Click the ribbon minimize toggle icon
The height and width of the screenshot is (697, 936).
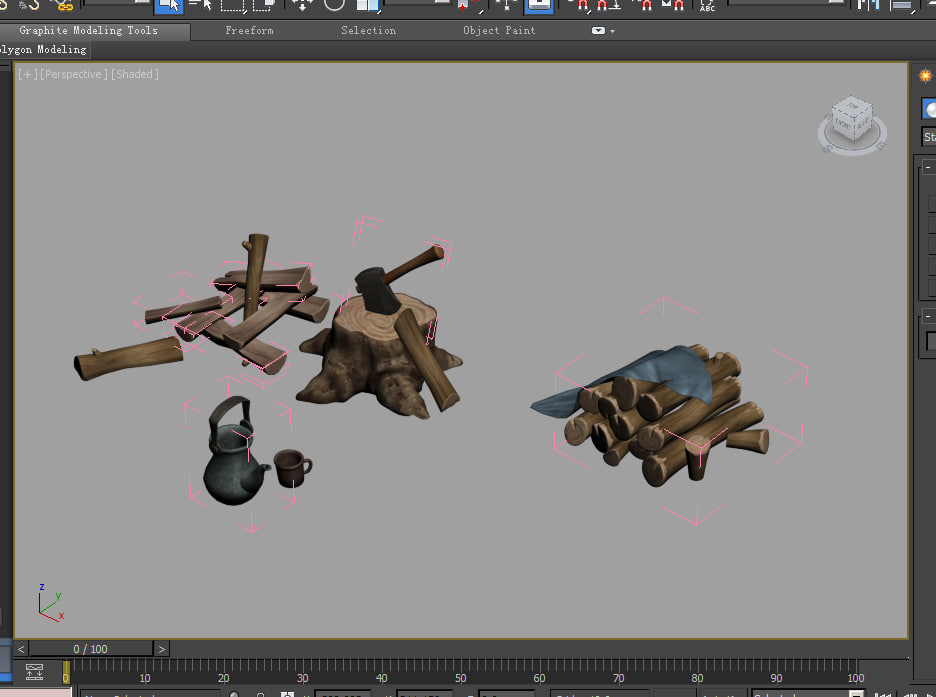point(598,30)
